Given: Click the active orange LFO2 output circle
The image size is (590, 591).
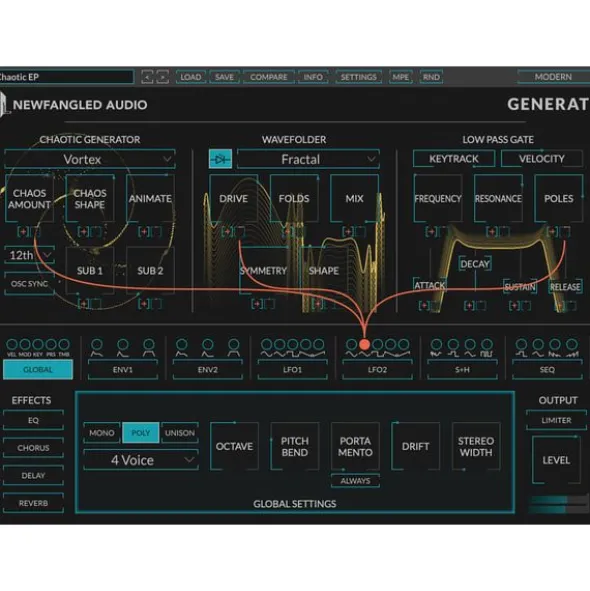Looking at the screenshot, I should (x=365, y=344).
